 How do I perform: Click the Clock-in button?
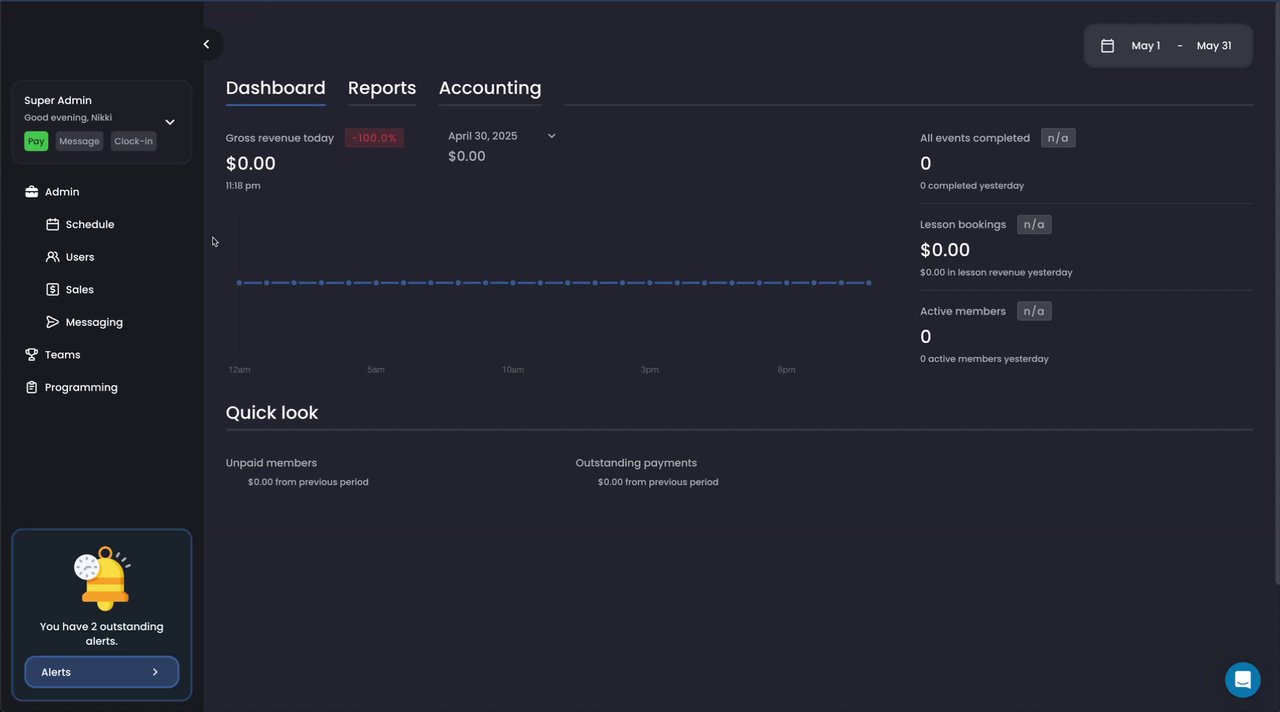click(x=133, y=142)
